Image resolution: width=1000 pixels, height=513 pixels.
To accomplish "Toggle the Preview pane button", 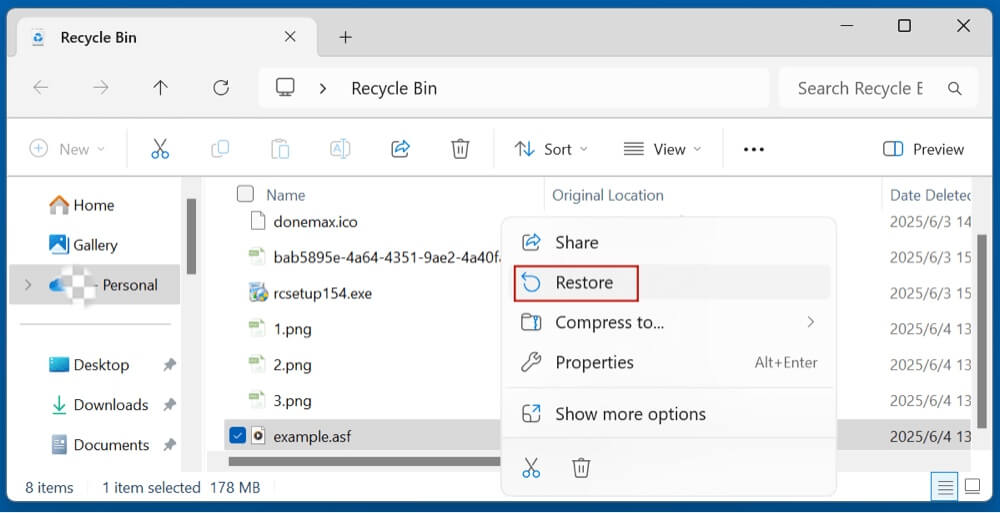I will (923, 149).
